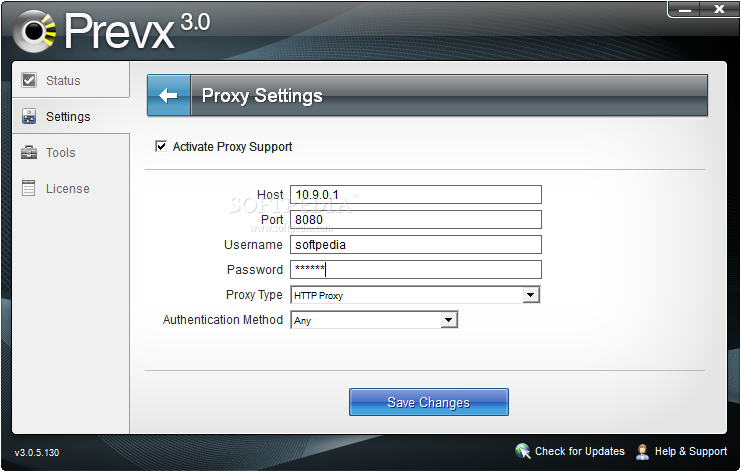Click the version text v3.0.5.130
Image resolution: width=741 pixels, height=472 pixels.
point(37,453)
